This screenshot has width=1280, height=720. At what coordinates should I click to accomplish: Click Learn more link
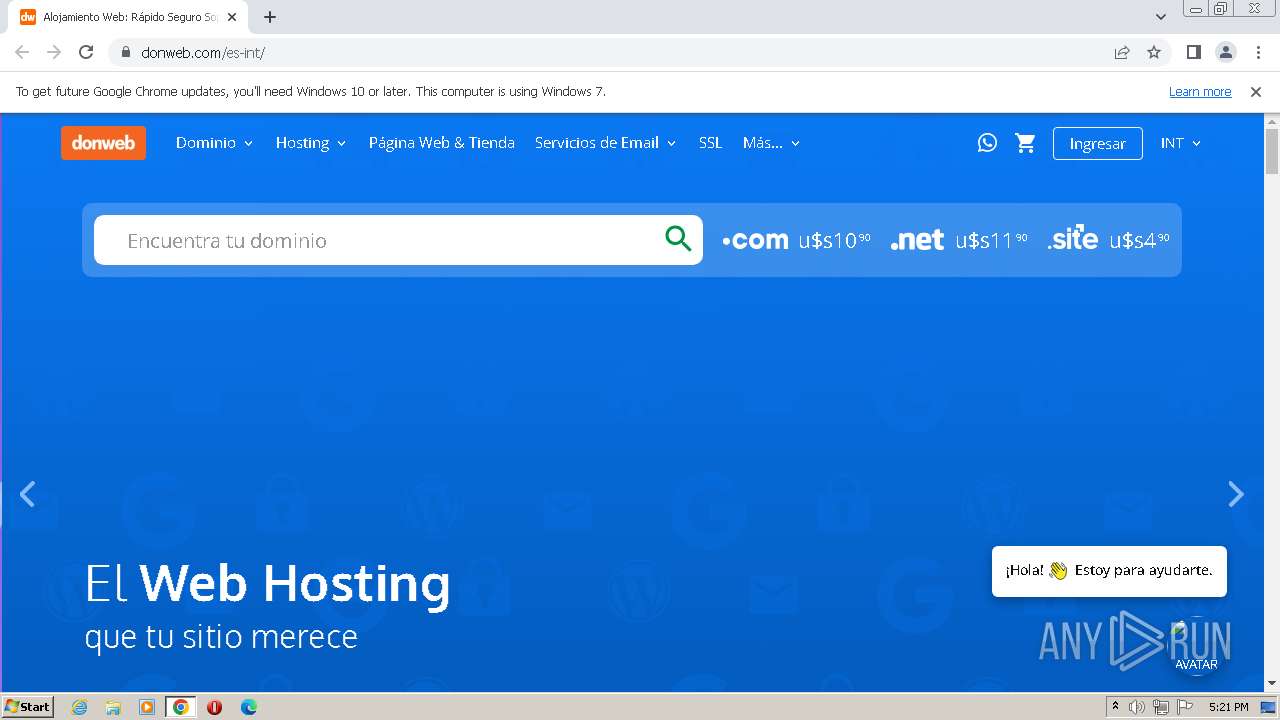tap(1200, 91)
